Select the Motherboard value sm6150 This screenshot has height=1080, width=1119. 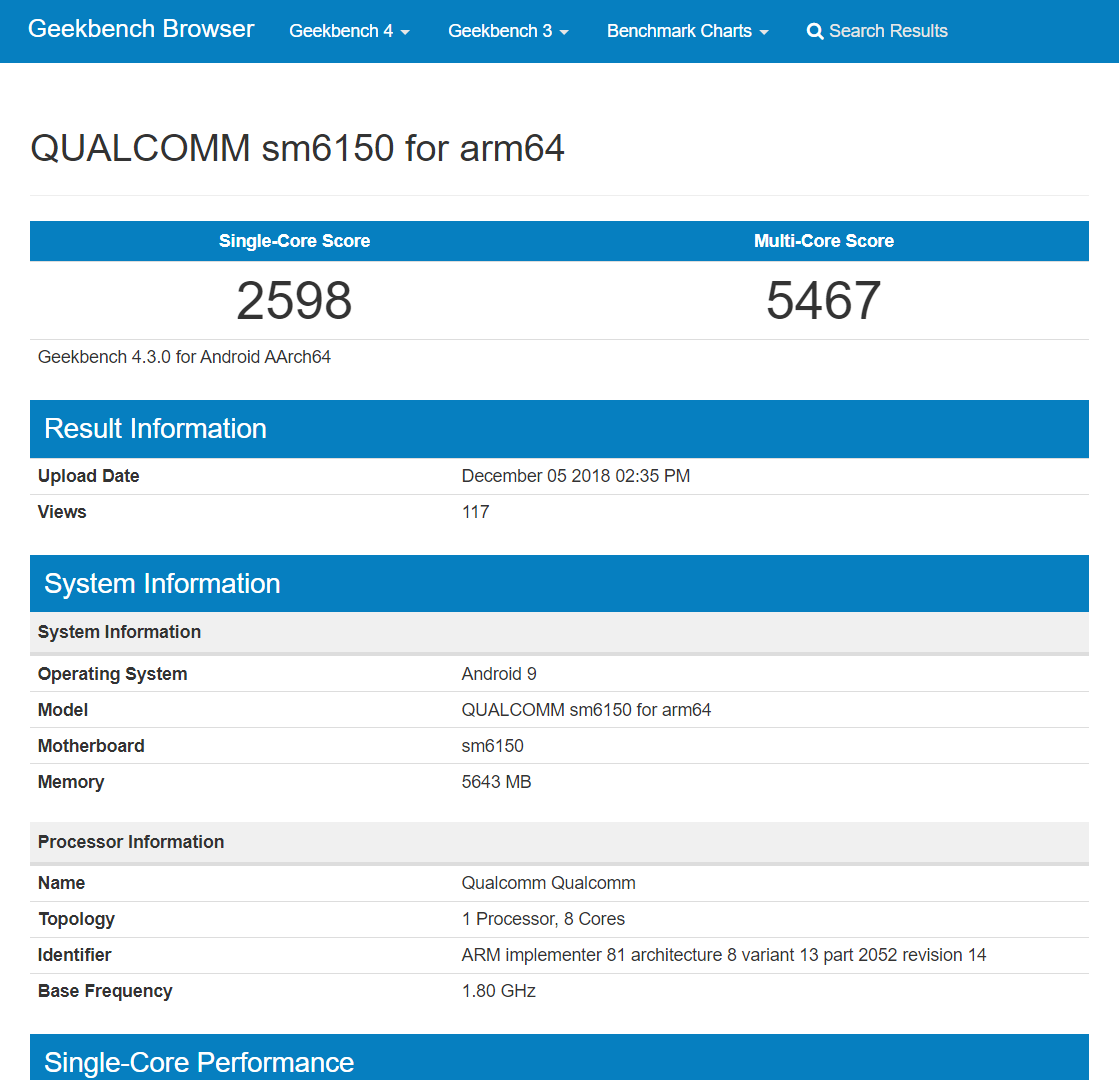click(492, 746)
